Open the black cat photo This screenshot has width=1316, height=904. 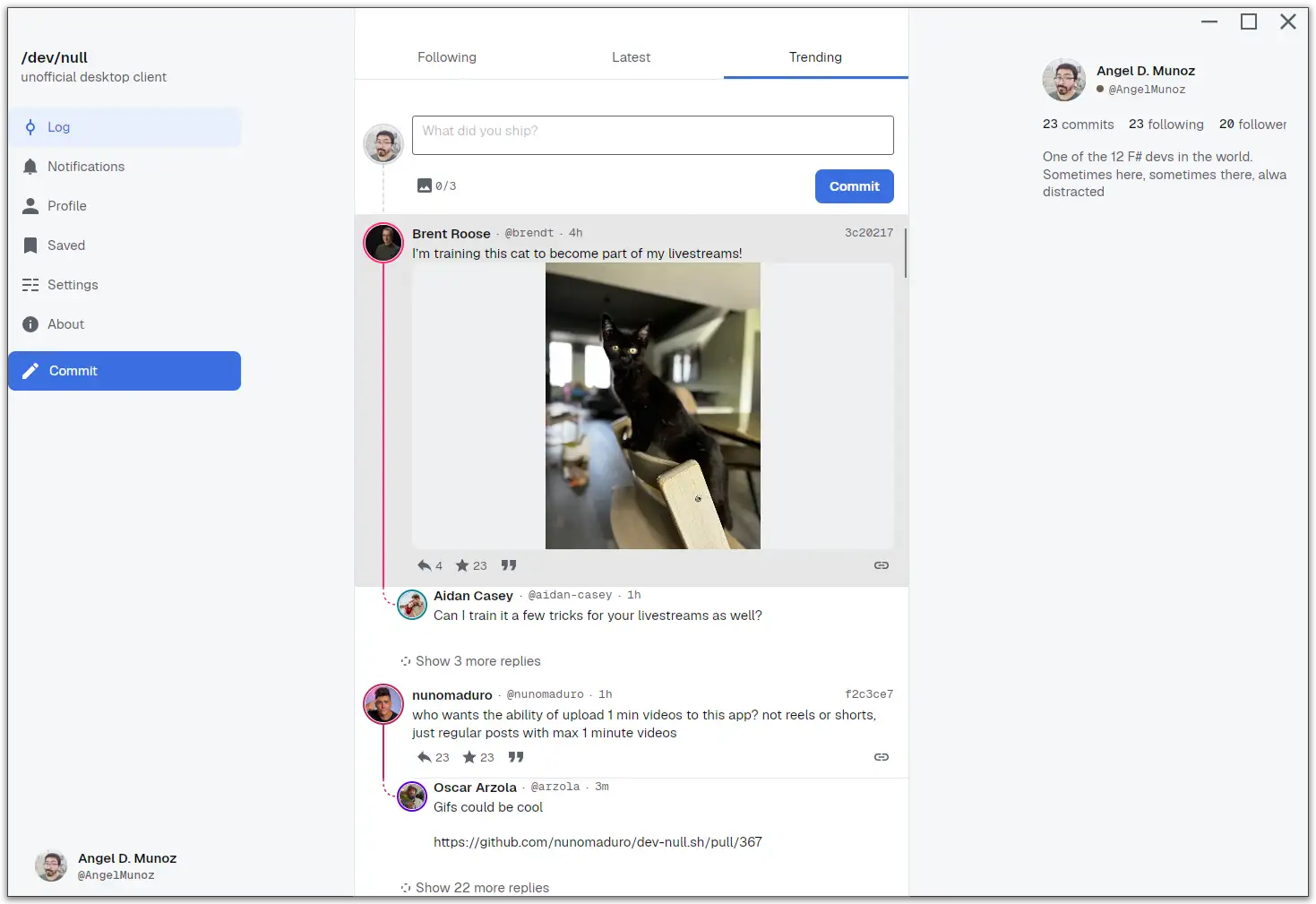(x=653, y=406)
